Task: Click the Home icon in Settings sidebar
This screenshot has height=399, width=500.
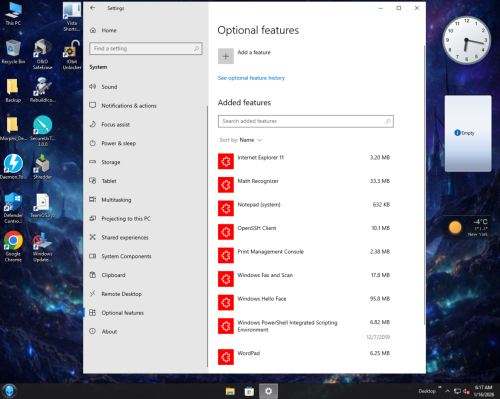Action: [x=93, y=30]
